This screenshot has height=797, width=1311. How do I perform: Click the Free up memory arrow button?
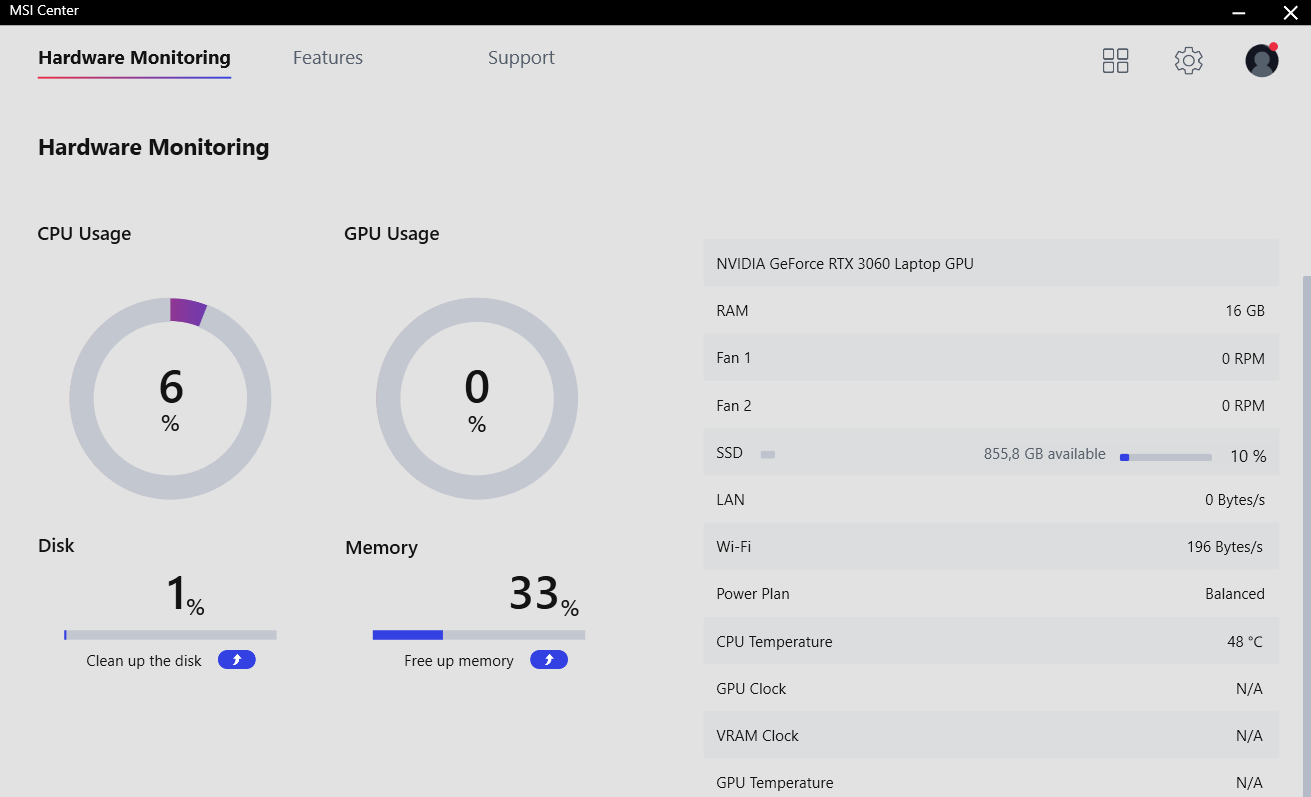point(549,660)
